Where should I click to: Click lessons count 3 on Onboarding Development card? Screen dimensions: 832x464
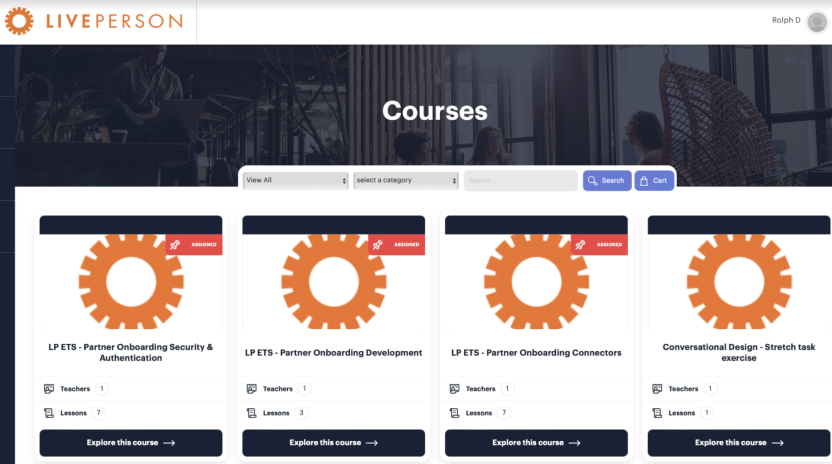[301, 413]
